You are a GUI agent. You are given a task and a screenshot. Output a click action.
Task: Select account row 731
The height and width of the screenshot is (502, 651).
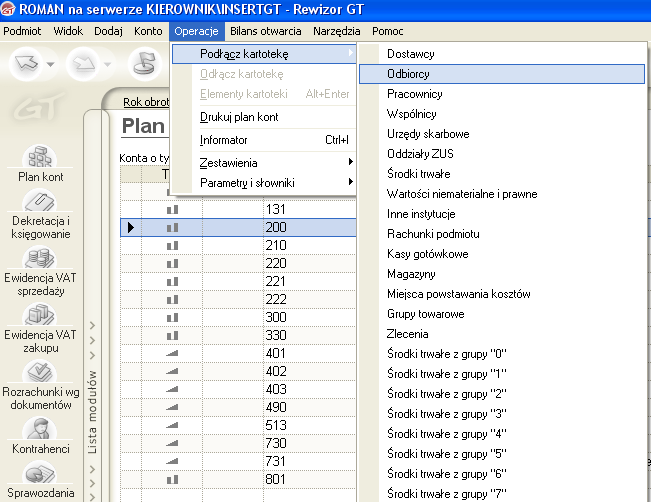(238, 461)
